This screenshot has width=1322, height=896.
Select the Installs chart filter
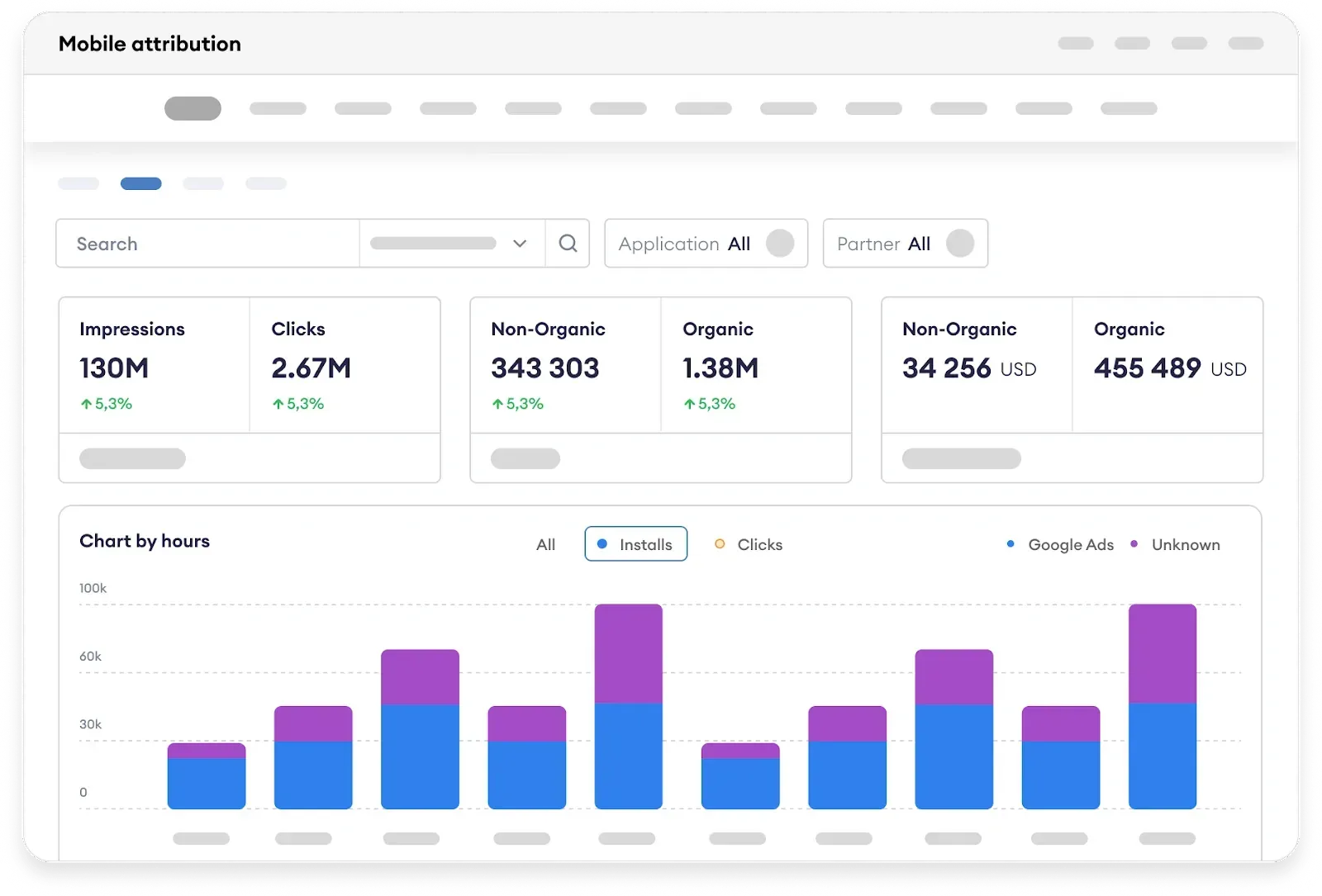click(x=635, y=544)
